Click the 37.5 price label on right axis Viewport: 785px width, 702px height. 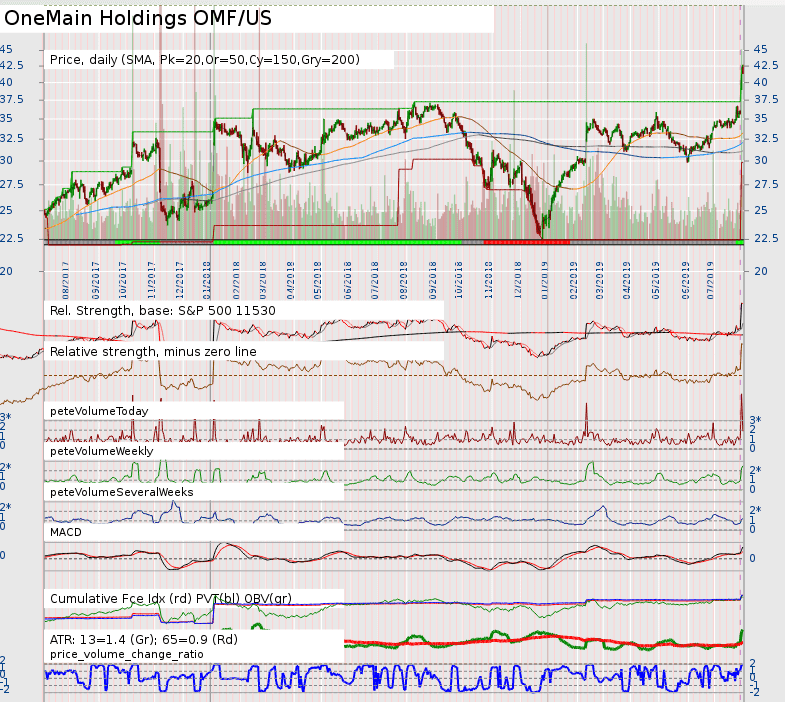pyautogui.click(x=766, y=100)
